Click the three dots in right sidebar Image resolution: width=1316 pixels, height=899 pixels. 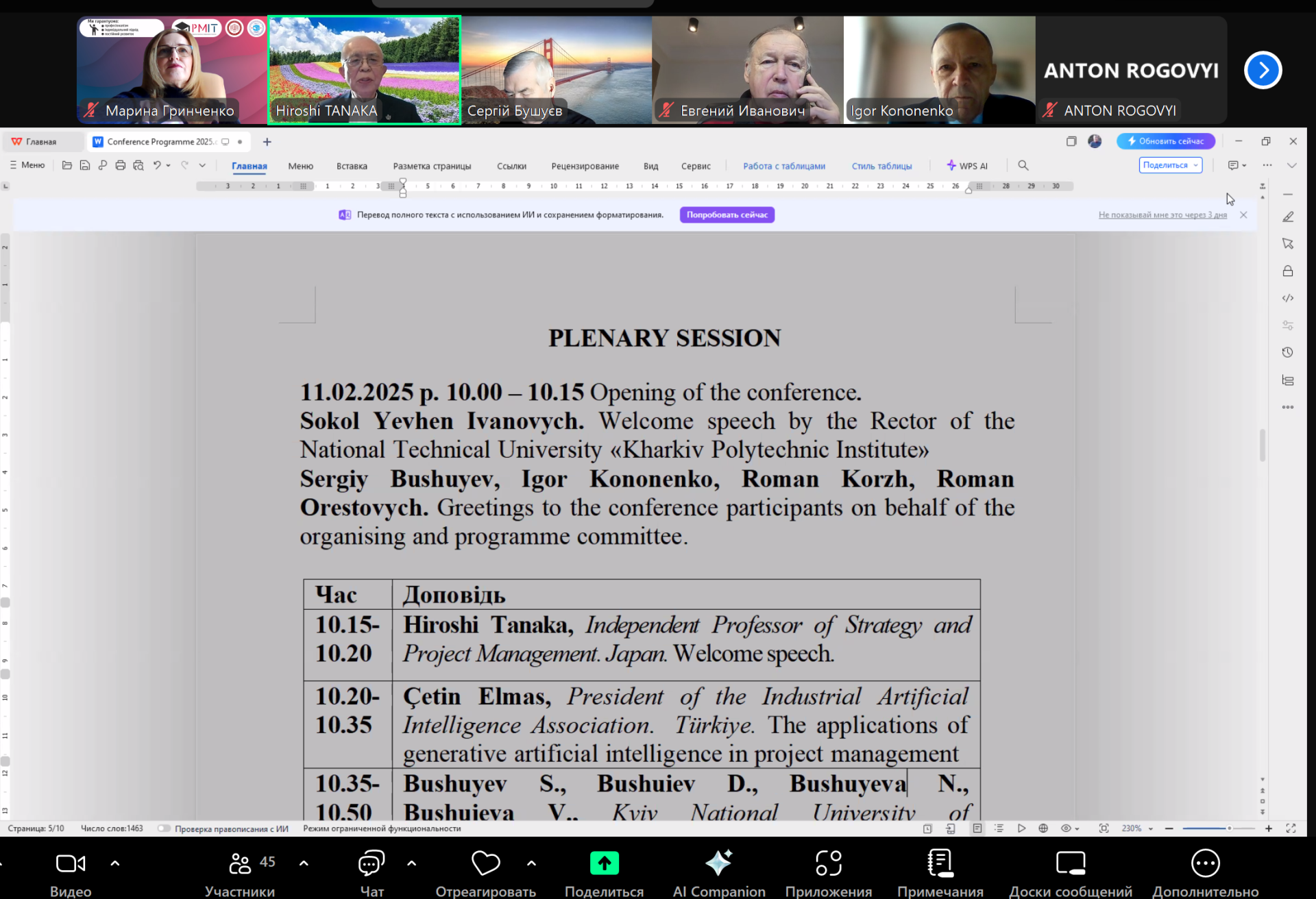point(1288,407)
